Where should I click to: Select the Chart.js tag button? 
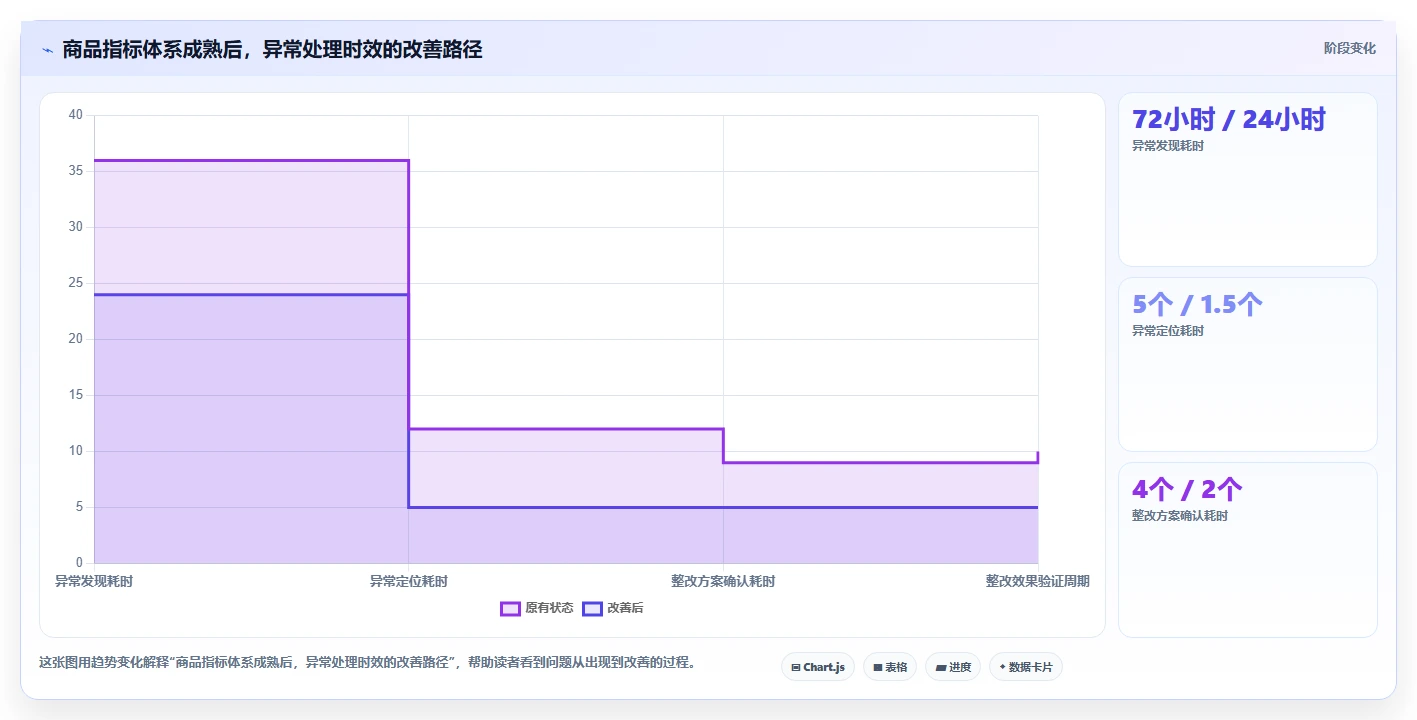click(x=818, y=667)
